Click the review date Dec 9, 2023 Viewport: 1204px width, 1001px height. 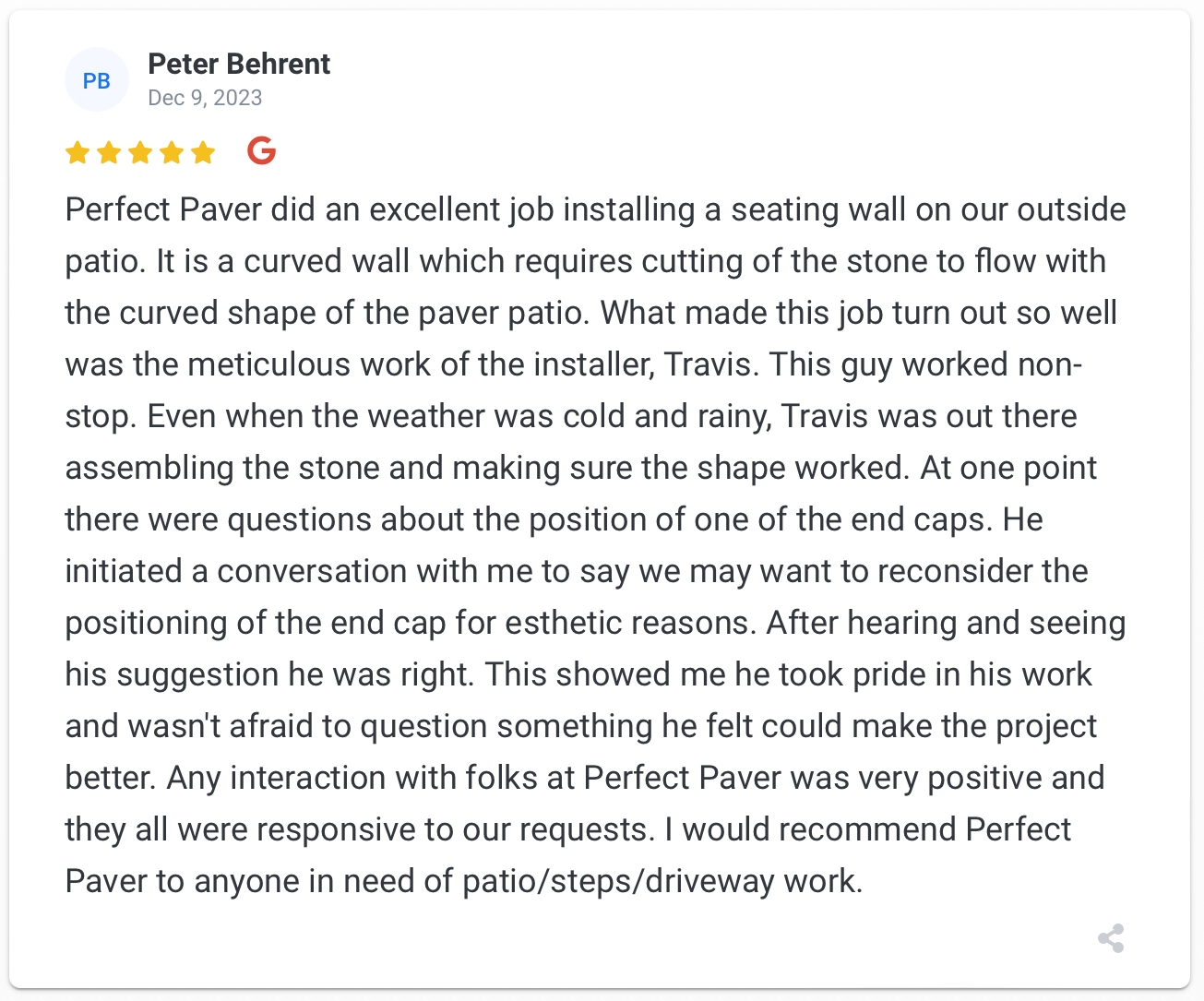(205, 98)
